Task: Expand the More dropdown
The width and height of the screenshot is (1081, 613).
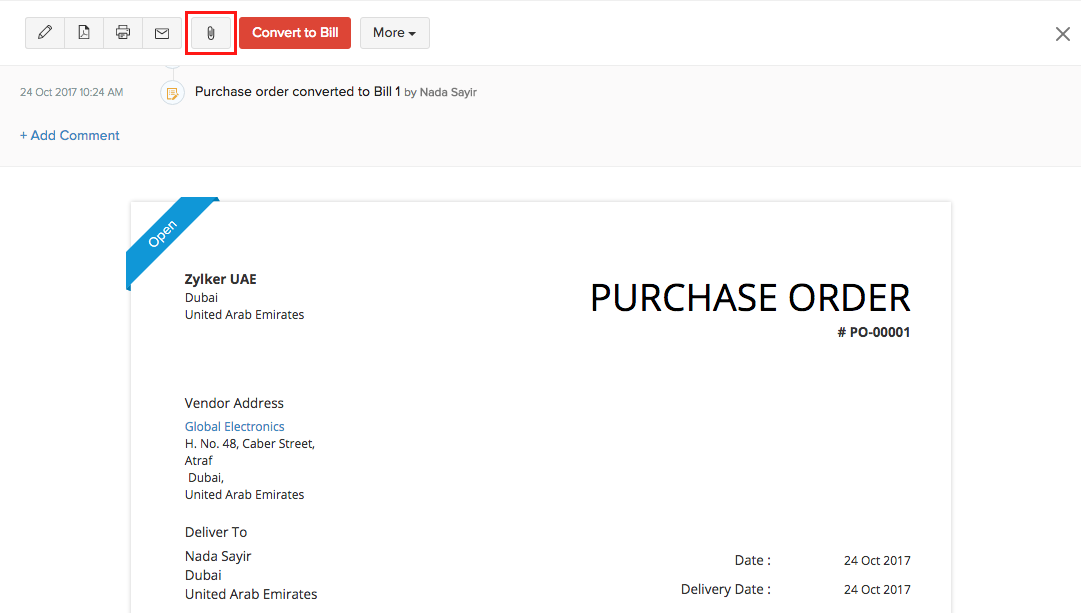Action: click(x=394, y=33)
